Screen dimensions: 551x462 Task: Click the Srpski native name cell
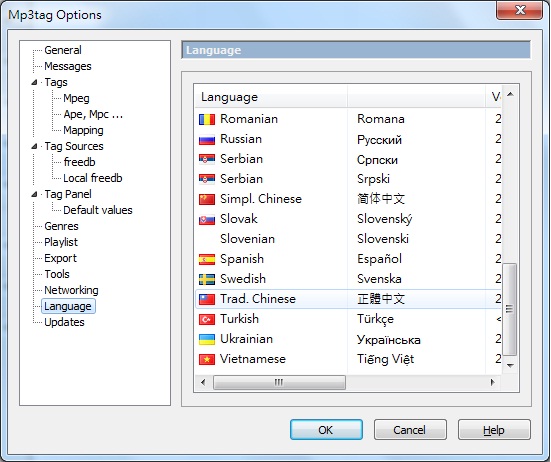pos(373,179)
